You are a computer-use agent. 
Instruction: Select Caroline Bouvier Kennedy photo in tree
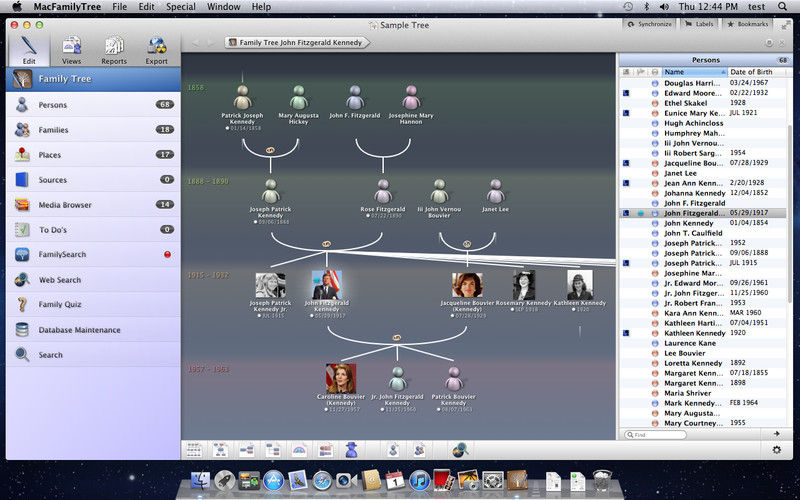coord(341,378)
